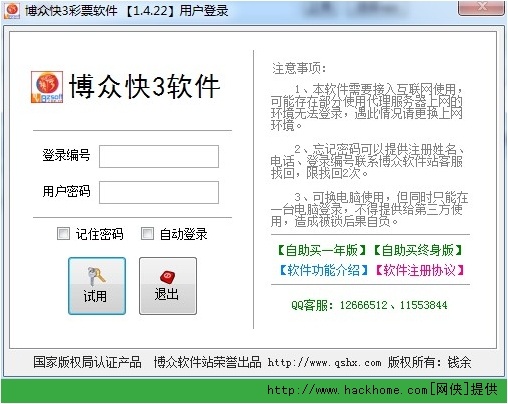
Task: Click the 试用 trial button
Action: pos(97,286)
